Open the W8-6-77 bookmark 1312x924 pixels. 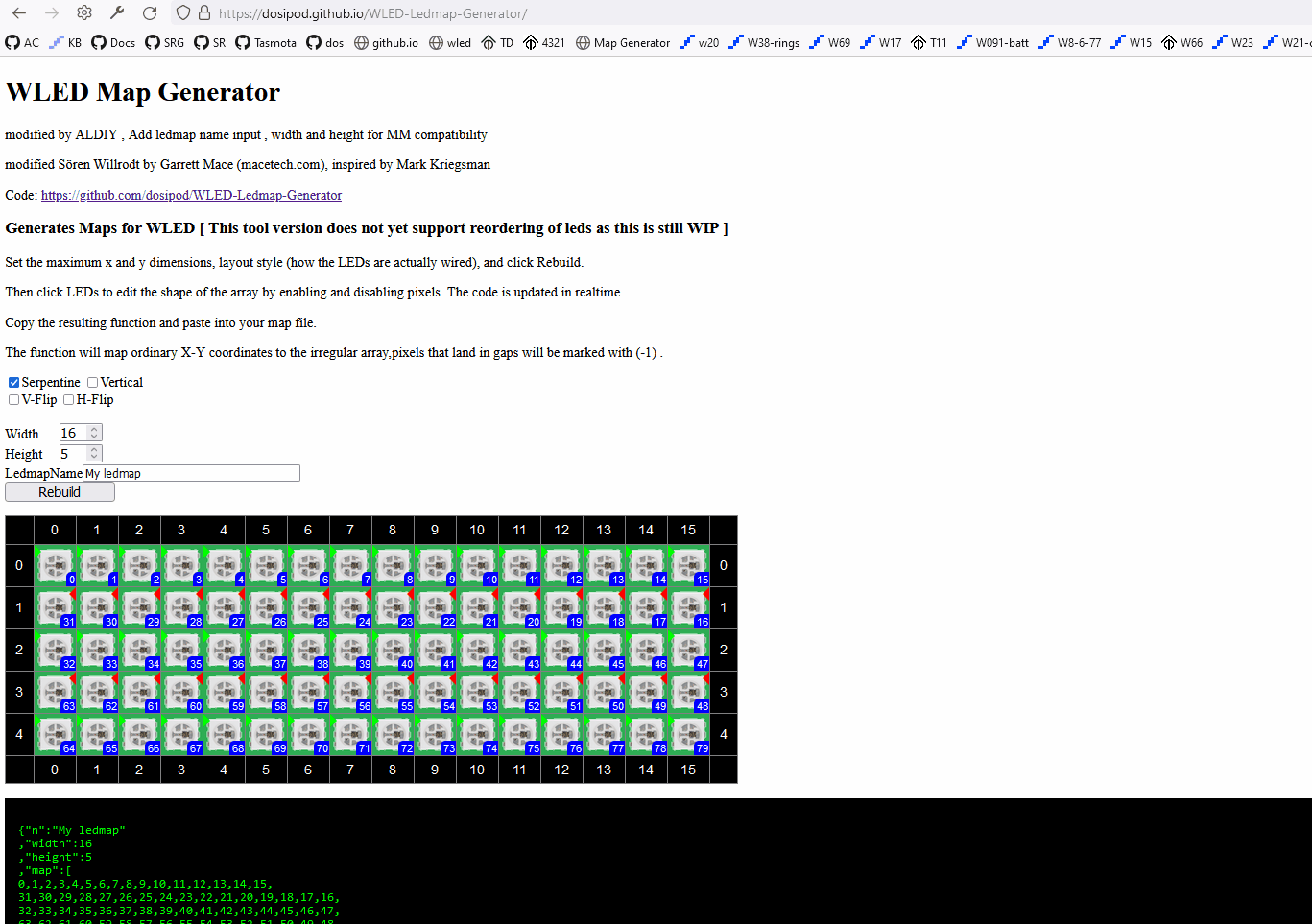(1070, 42)
